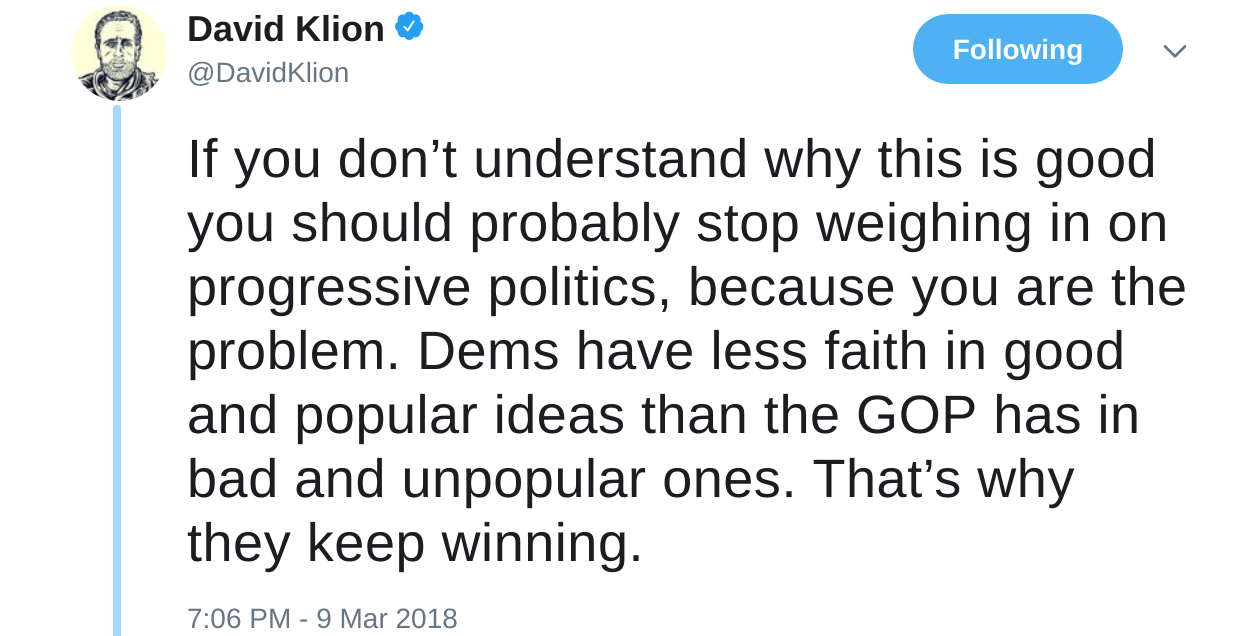Toggle the Following button
Image resolution: width=1260 pixels, height=636 pixels.
coord(1017,49)
